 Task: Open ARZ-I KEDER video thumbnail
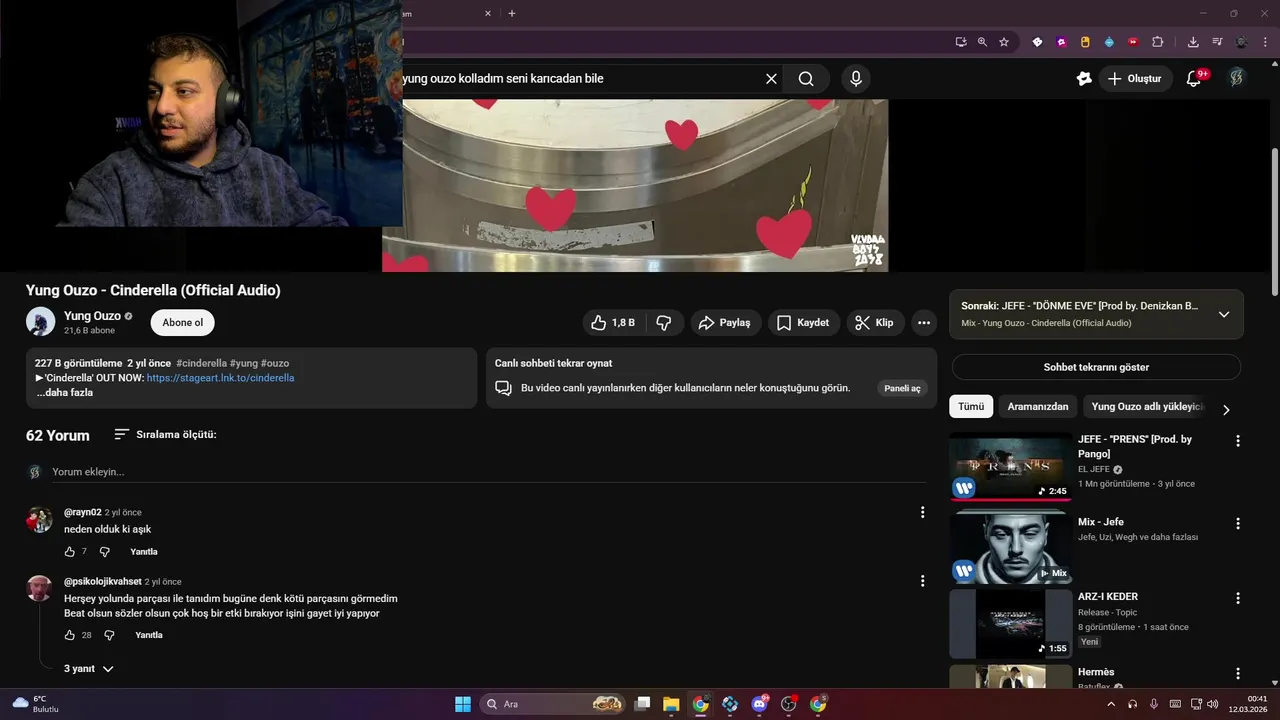(x=1010, y=624)
